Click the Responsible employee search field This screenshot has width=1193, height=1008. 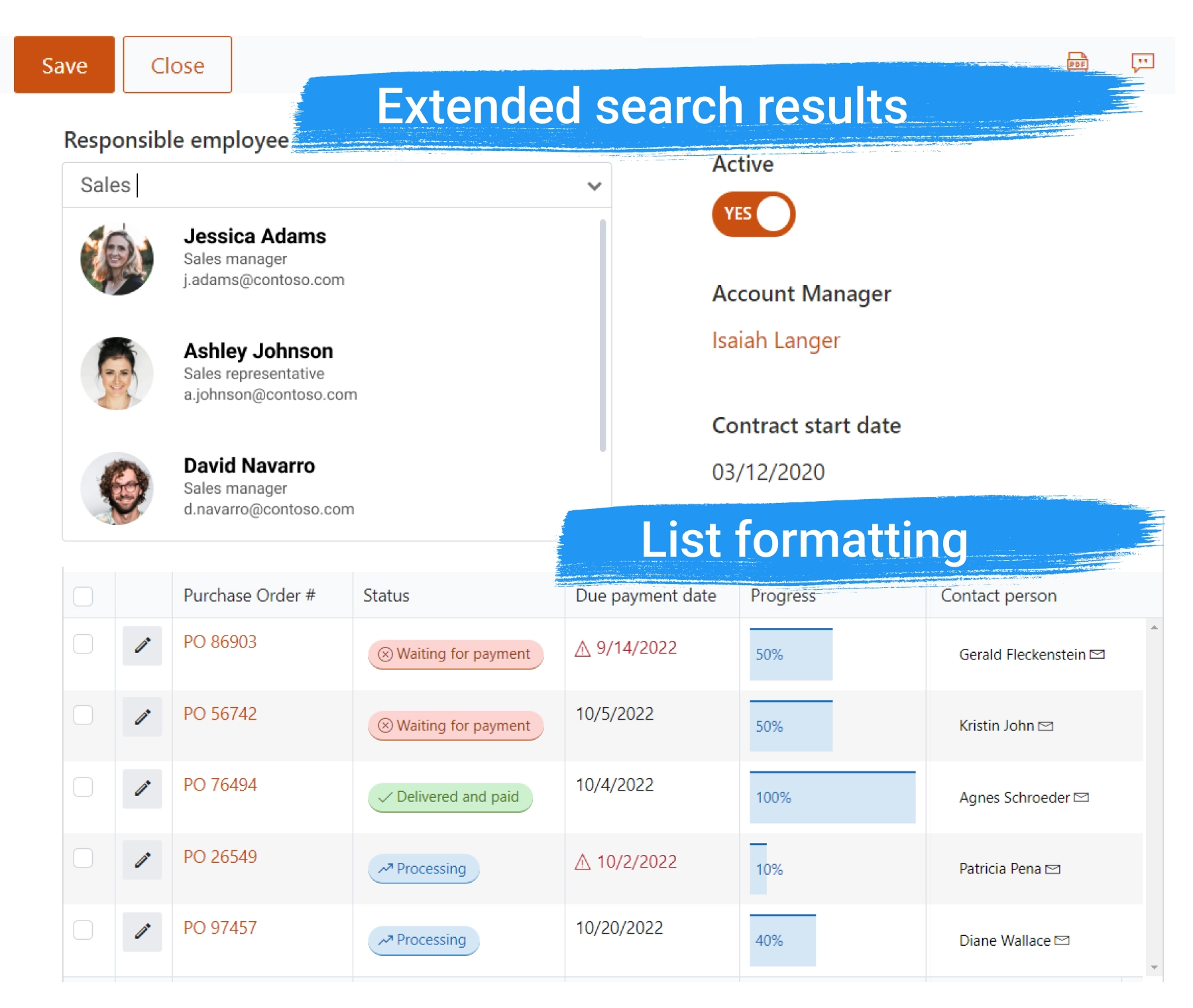[x=331, y=186]
